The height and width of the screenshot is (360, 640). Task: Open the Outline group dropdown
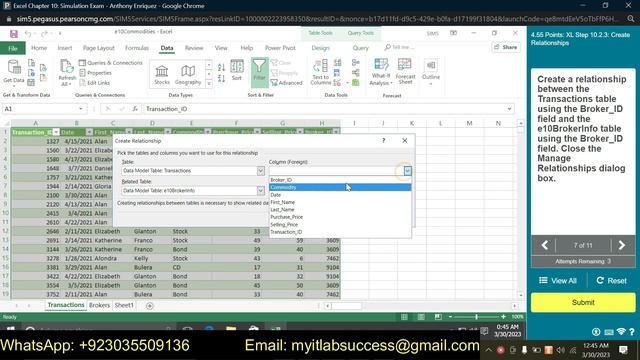(x=431, y=72)
